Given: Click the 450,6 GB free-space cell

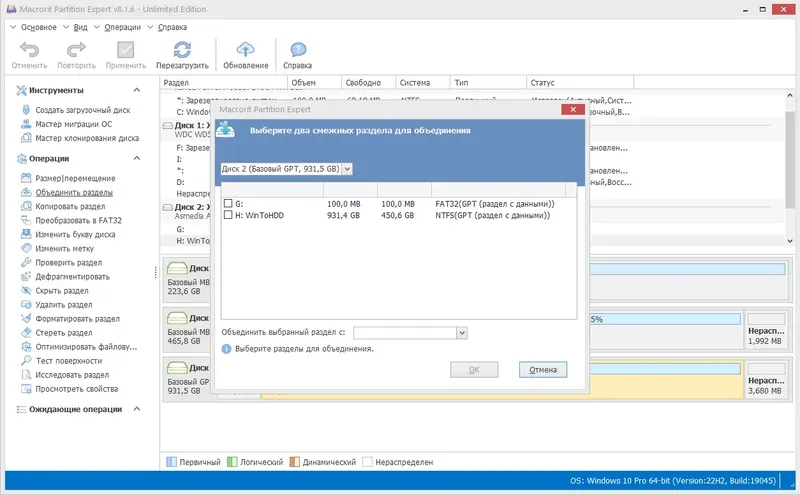Looking at the screenshot, I should [x=397, y=215].
